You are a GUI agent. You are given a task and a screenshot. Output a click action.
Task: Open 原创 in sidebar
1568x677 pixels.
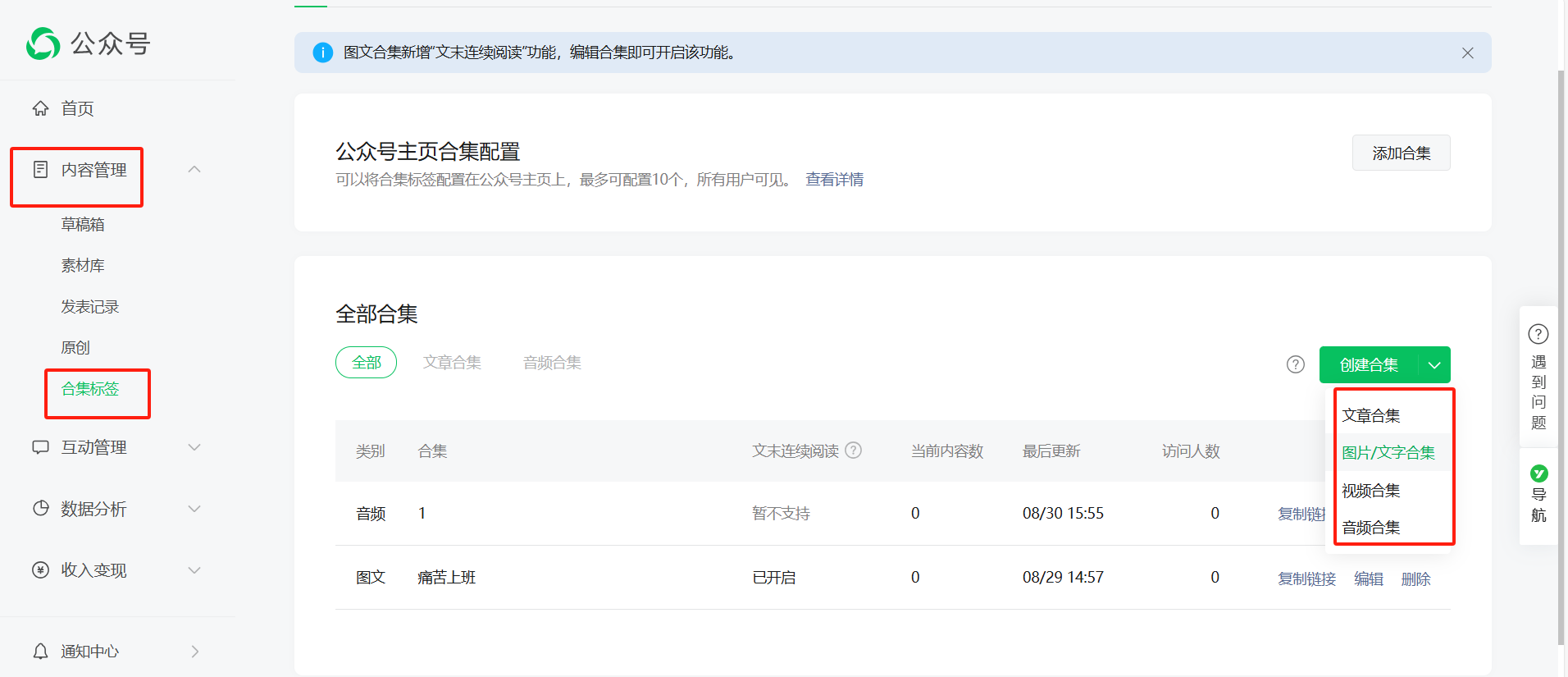click(x=75, y=347)
